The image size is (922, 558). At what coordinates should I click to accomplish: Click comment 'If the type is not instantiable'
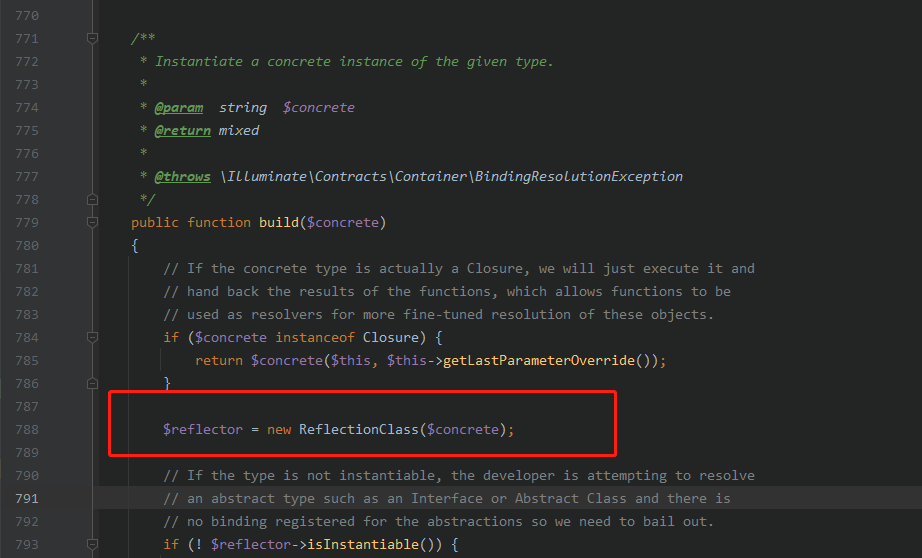coord(459,476)
